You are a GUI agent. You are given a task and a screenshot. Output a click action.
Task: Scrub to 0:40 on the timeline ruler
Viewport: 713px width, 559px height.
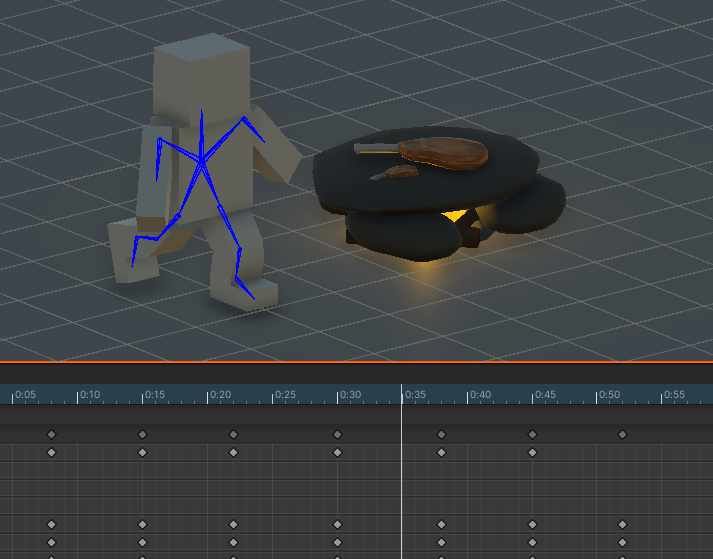(469, 395)
